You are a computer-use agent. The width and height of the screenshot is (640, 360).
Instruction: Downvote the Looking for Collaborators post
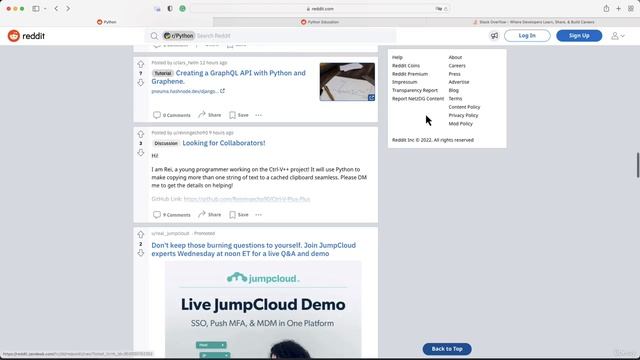(x=140, y=152)
